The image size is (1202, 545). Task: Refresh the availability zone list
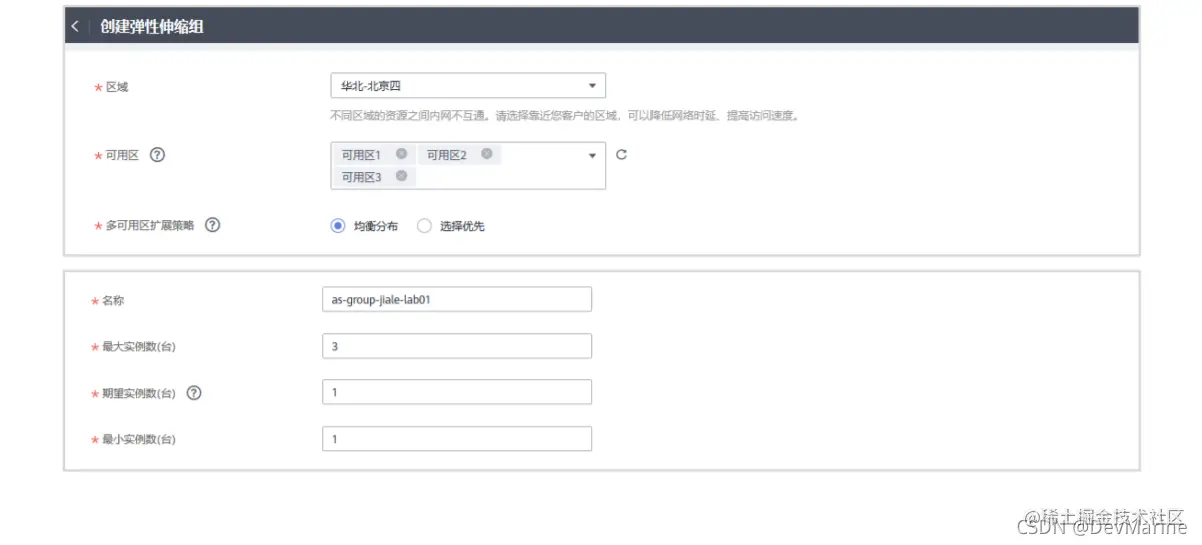coord(621,154)
